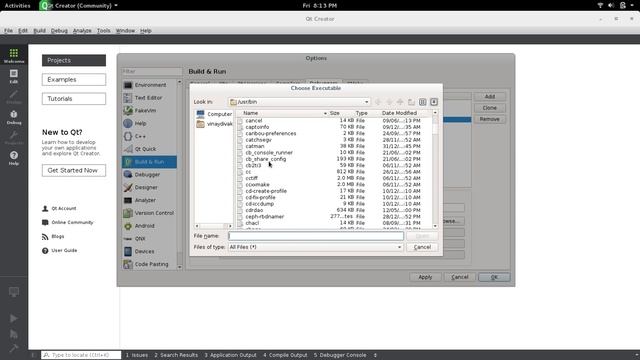Select the file cdrdao

click(254, 210)
